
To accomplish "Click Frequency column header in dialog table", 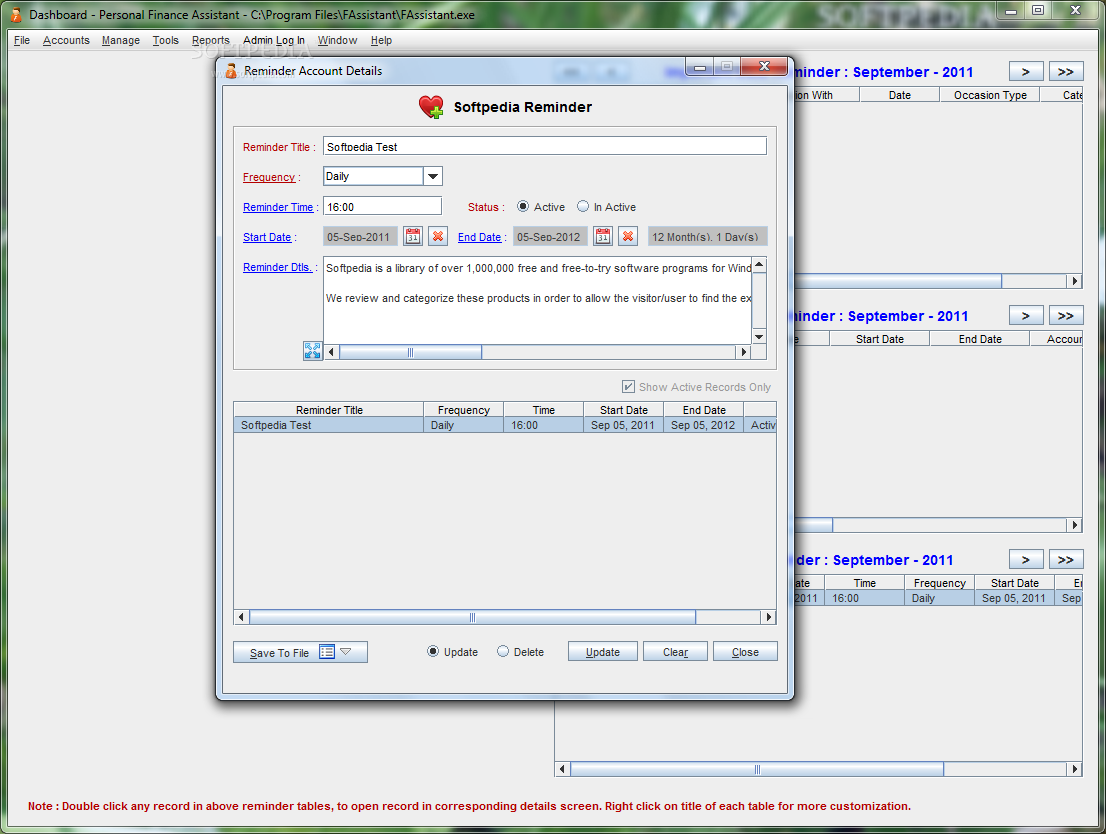I will [463, 410].
